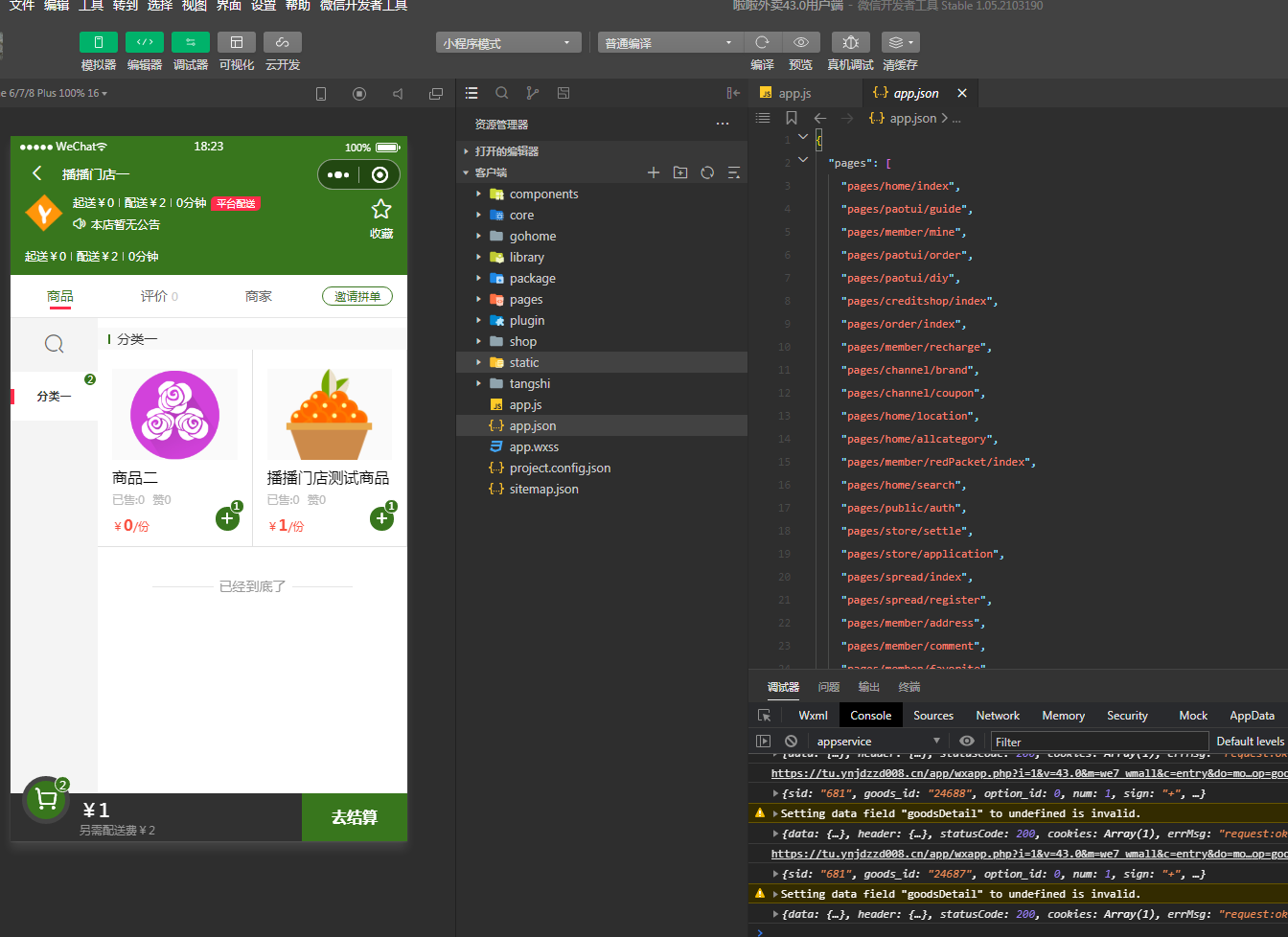The image size is (1288, 937).
Task: Open the cloud development console
Action: (x=283, y=42)
